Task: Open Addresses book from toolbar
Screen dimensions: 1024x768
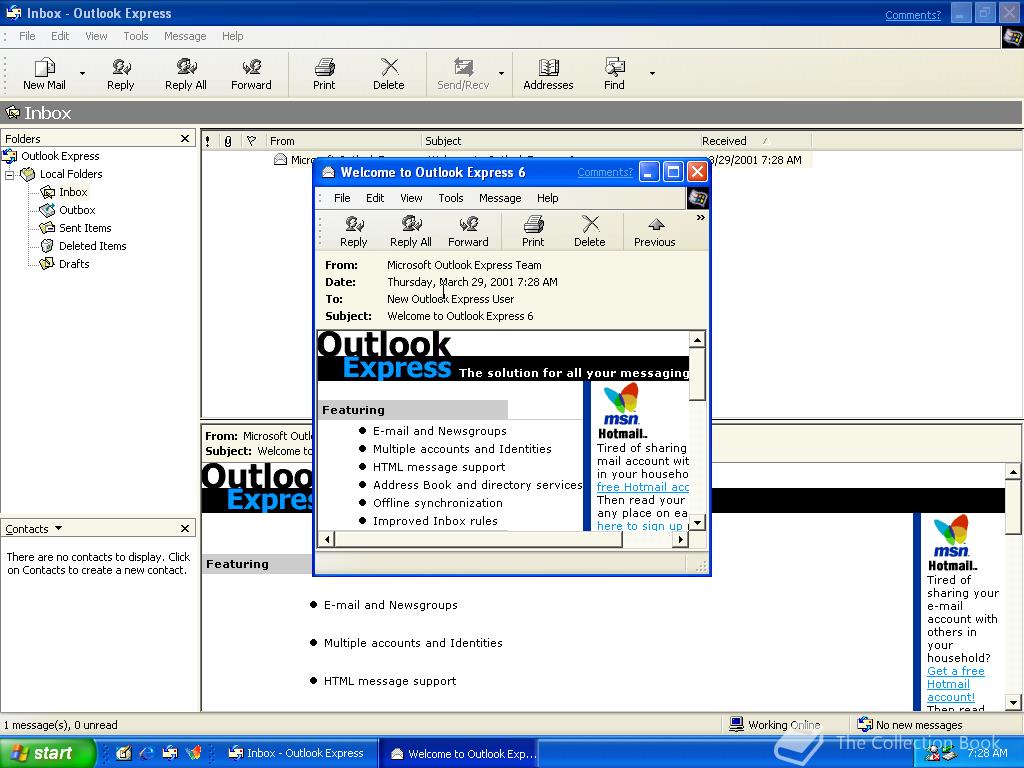Action: [548, 74]
